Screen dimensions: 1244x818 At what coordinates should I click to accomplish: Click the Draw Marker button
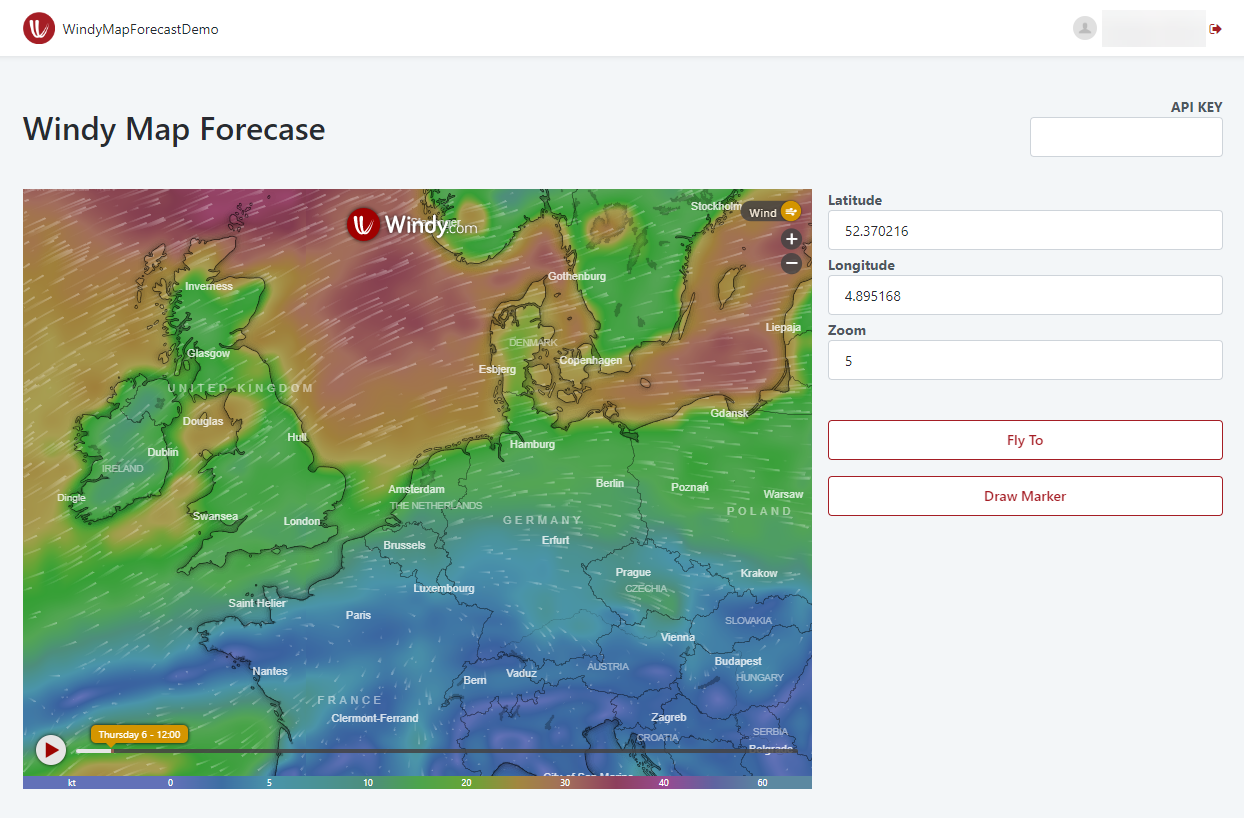point(1025,496)
